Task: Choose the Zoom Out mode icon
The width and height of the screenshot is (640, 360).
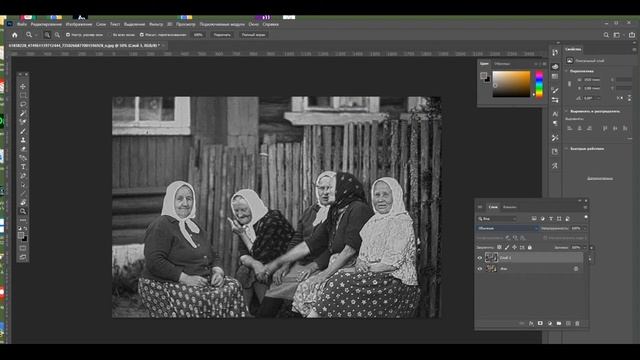Action: coord(57,35)
